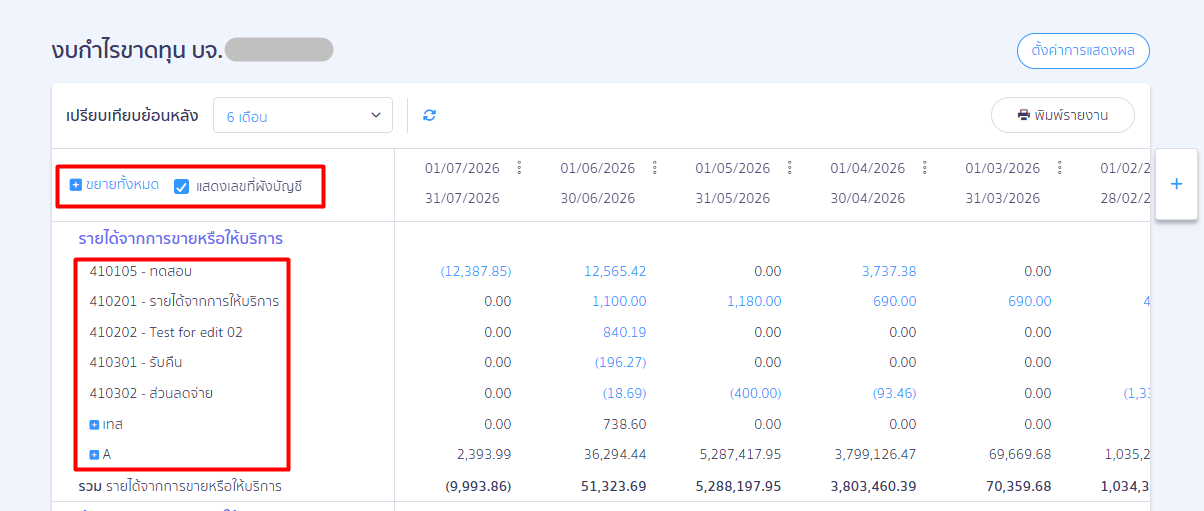Screen dimensions: 1204x511
Task: Click the 36,294.44 value in the A row
Action: (615, 455)
